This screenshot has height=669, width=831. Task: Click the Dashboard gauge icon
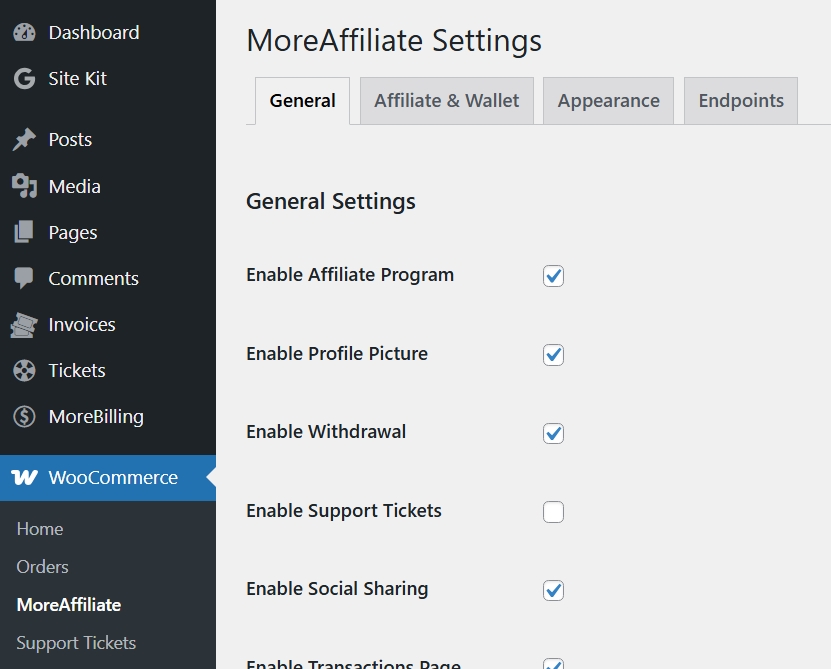click(x=24, y=33)
